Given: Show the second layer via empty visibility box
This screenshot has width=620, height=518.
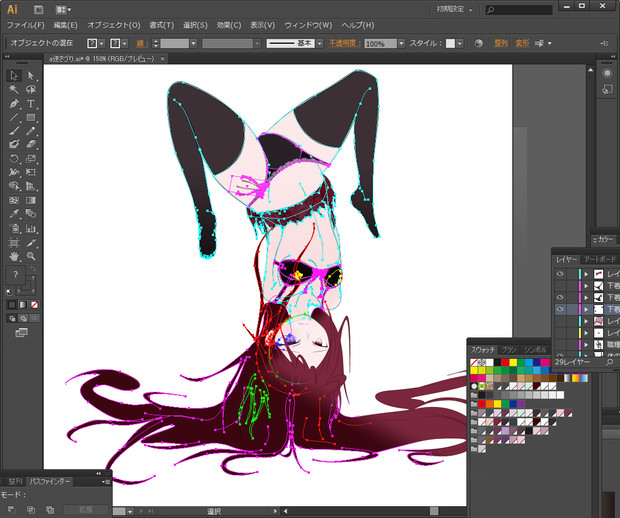Looking at the screenshot, I should tap(560, 285).
